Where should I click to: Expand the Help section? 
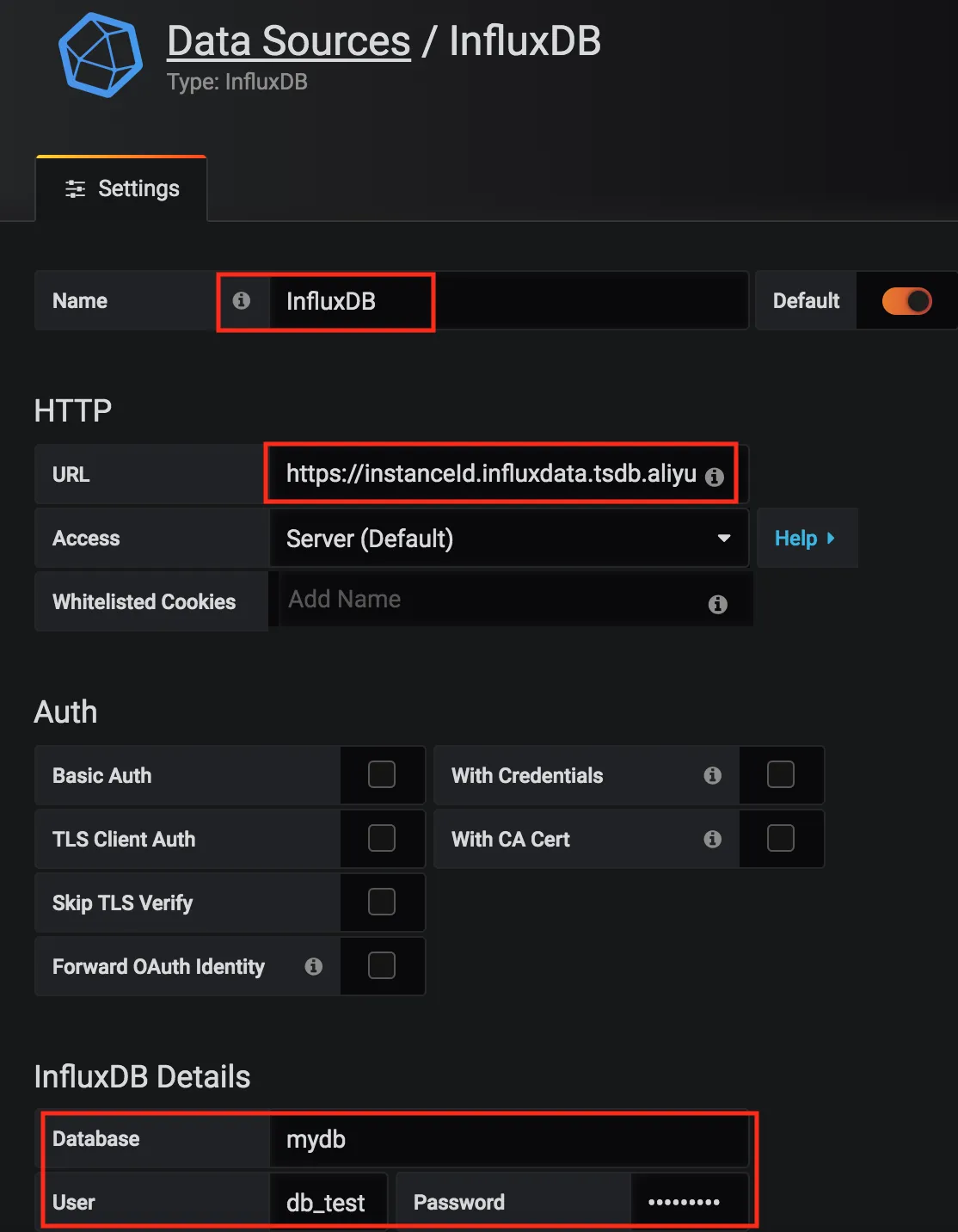click(x=805, y=539)
